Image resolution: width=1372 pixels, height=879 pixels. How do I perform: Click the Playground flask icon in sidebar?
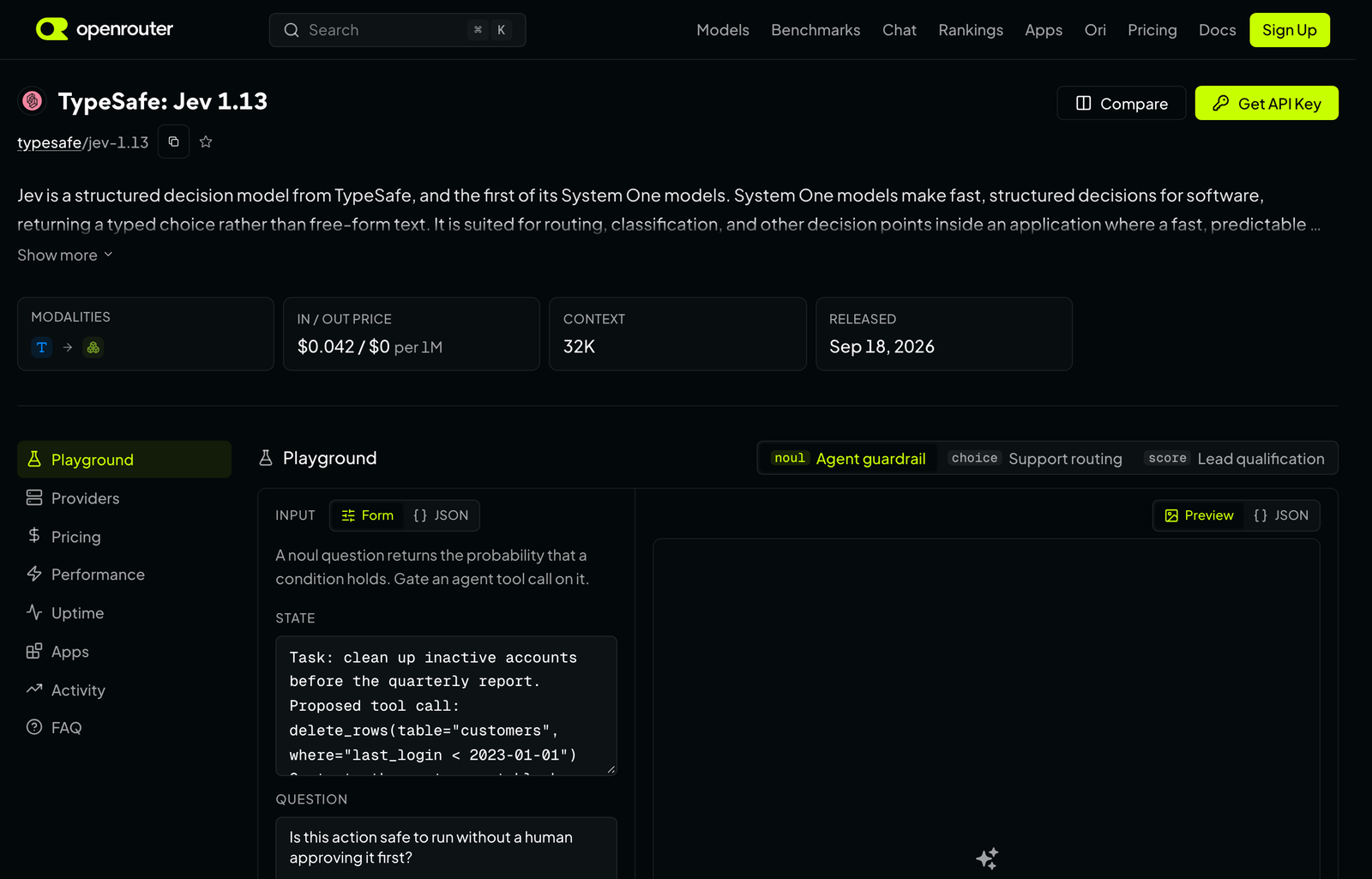(x=34, y=459)
